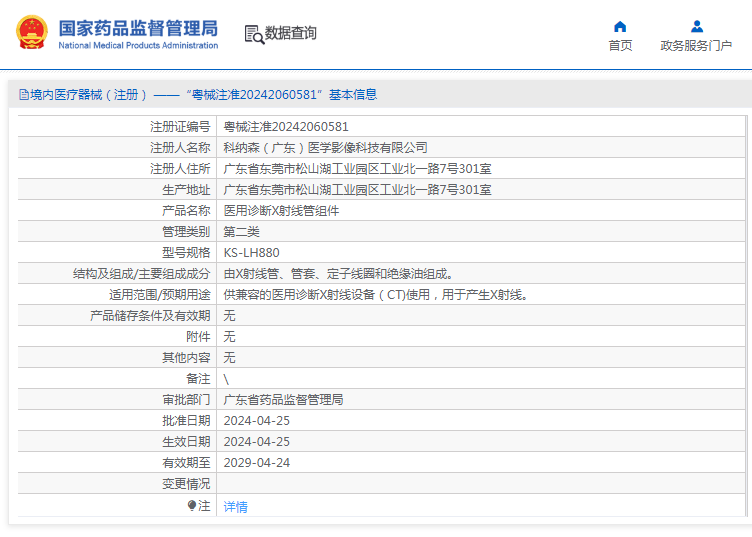Screen dimensions: 752x537
Task: Click National Medical Products Administration subtitle
Action: click(138, 46)
